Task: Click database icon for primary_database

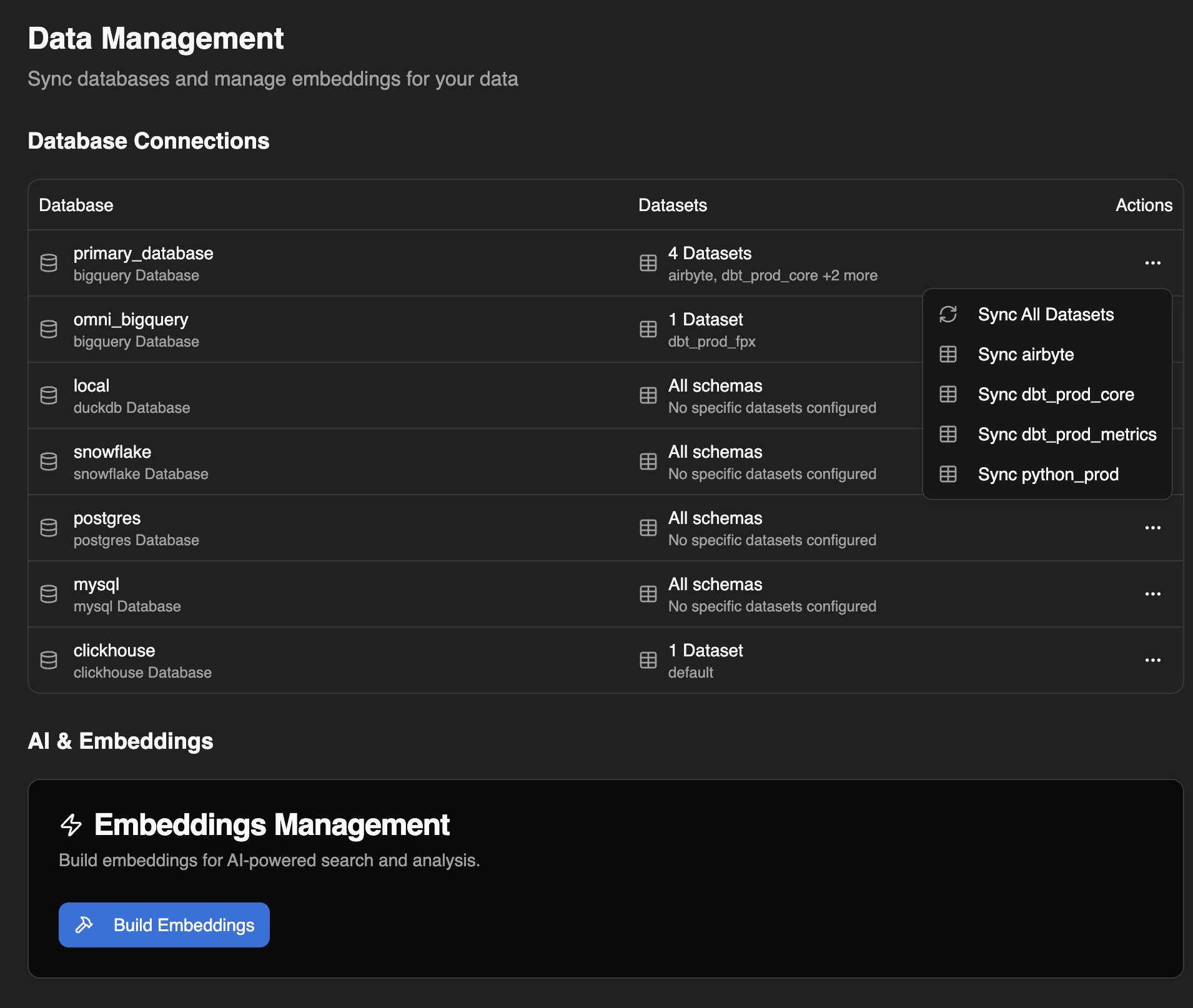Action: coord(49,263)
